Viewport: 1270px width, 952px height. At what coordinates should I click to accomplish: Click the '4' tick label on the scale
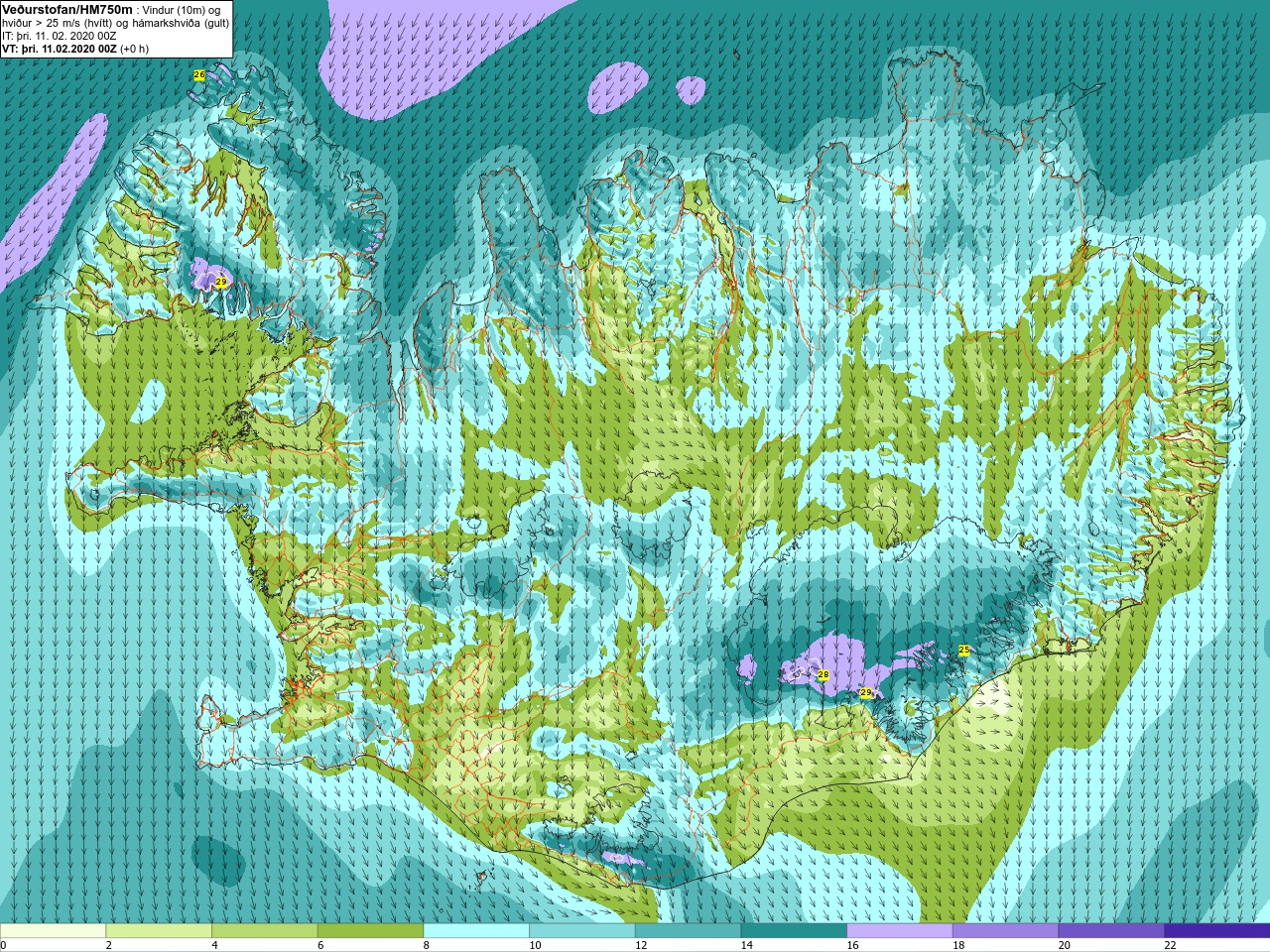[x=214, y=945]
